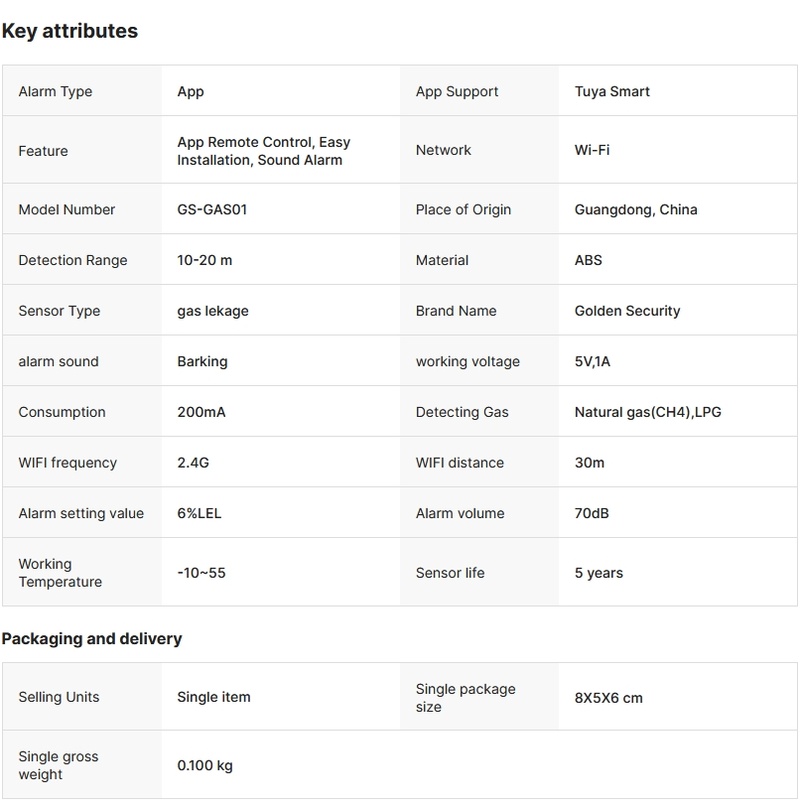The height and width of the screenshot is (808, 800).
Task: Click the Golden Security brand name
Action: tap(627, 310)
